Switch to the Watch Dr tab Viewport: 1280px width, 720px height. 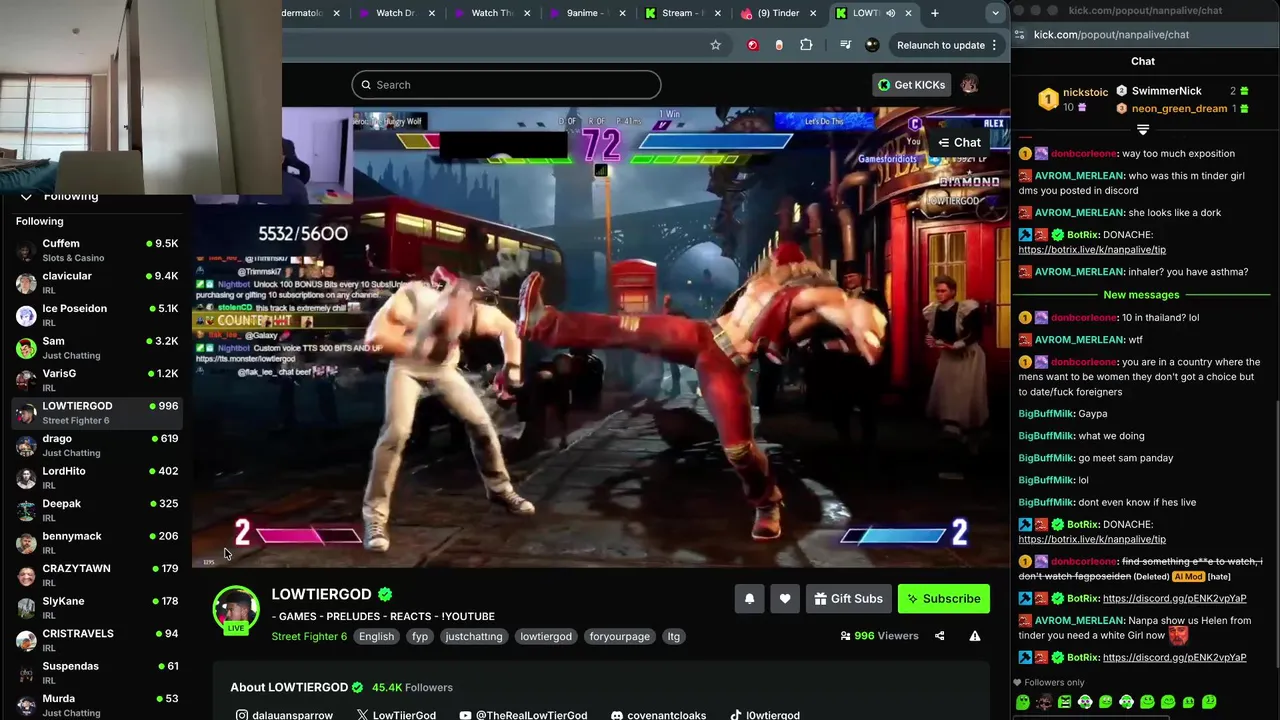pos(396,13)
